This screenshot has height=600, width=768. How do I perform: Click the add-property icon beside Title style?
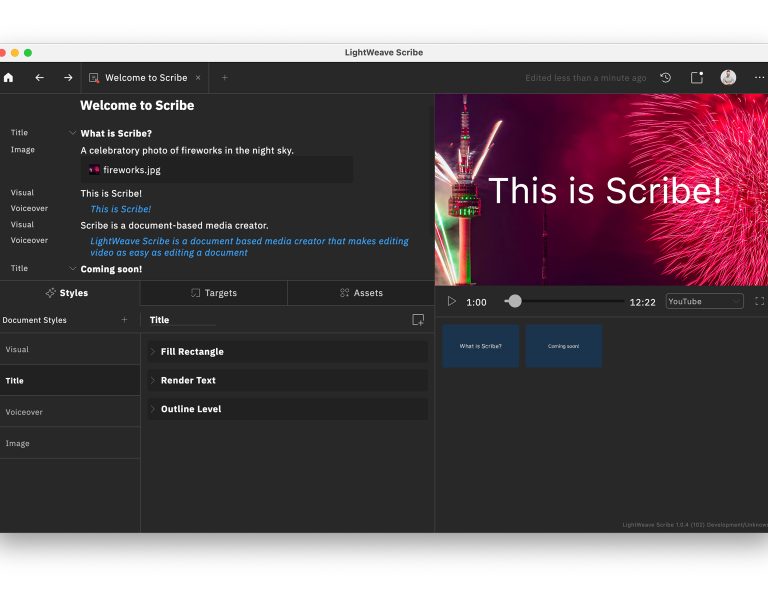pos(418,320)
